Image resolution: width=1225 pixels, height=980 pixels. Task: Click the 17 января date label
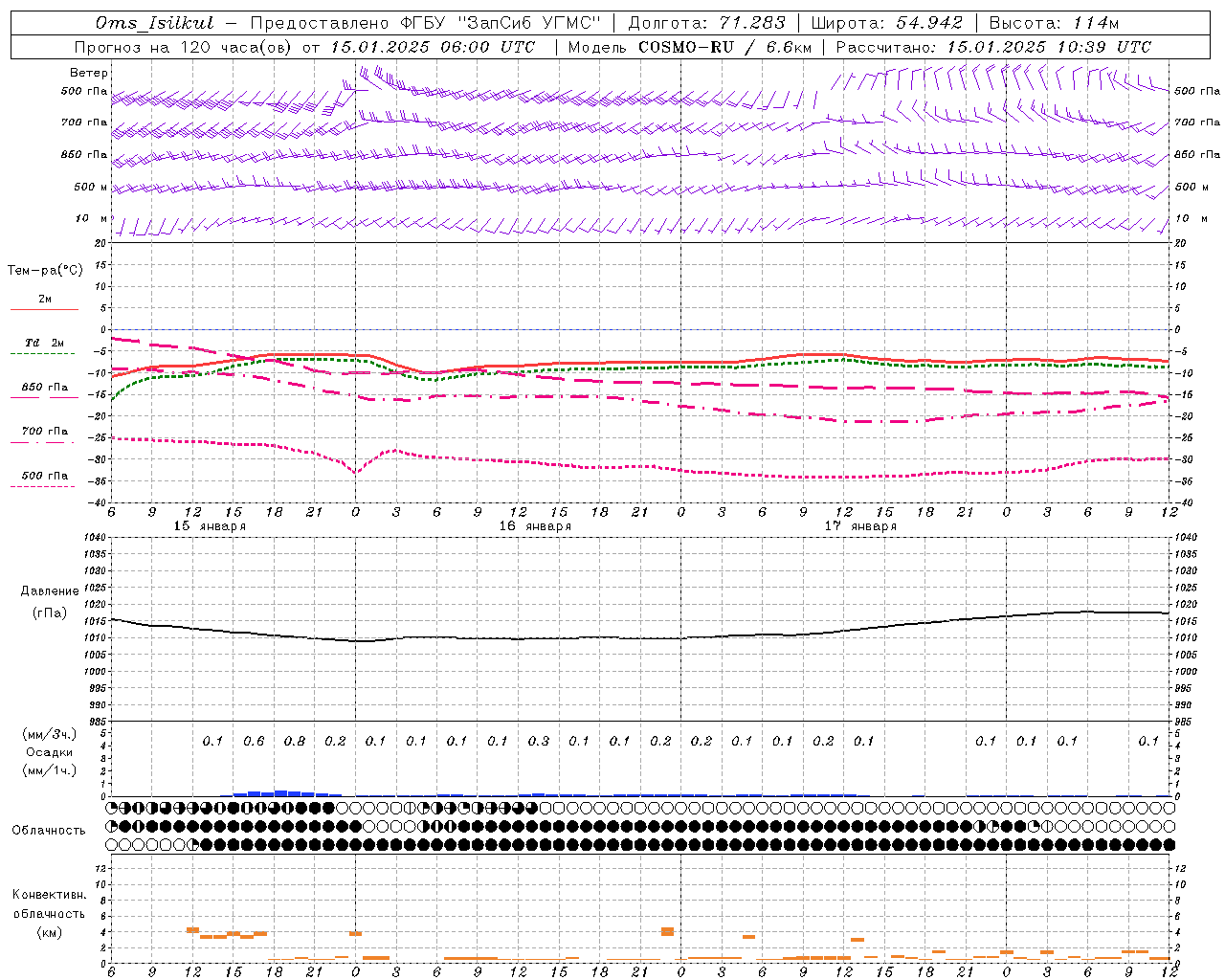(860, 526)
